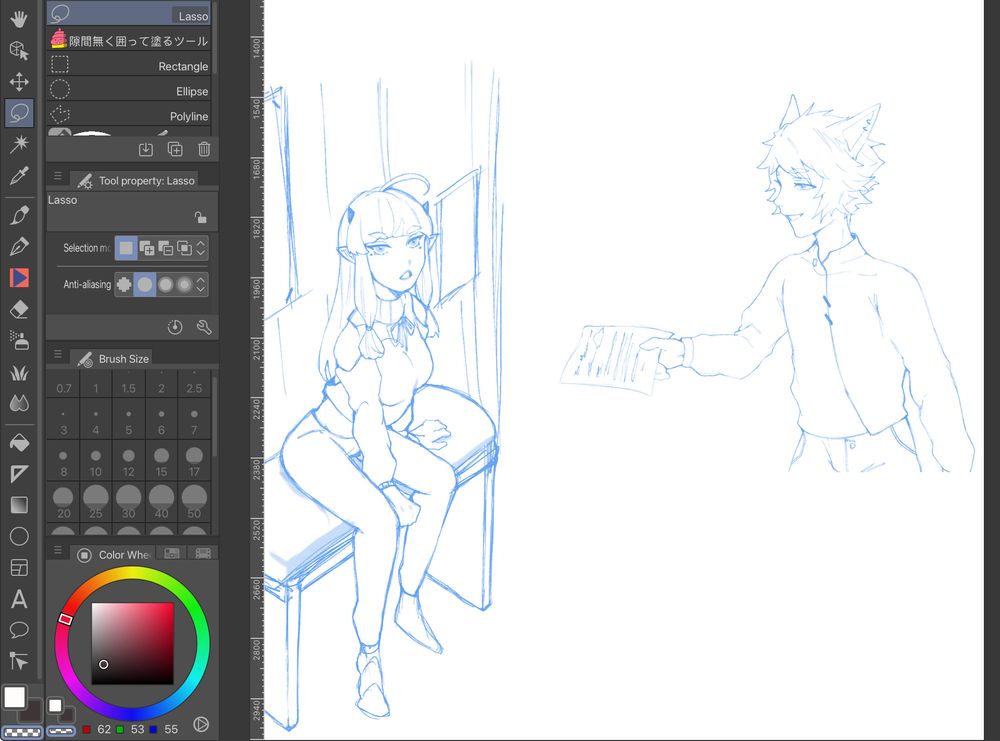Open the Brush Size panel menu
Viewport: 1000px width, 741px height.
(57, 354)
